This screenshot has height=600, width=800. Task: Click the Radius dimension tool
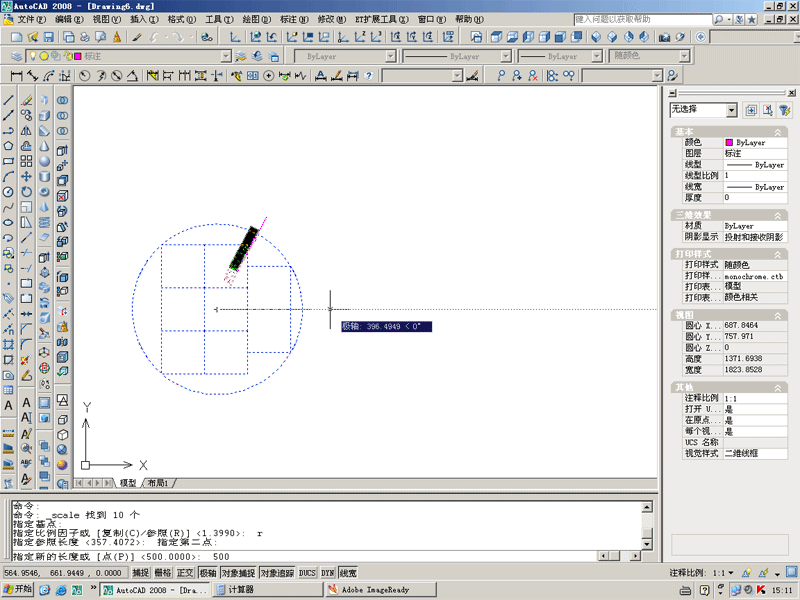85,76
